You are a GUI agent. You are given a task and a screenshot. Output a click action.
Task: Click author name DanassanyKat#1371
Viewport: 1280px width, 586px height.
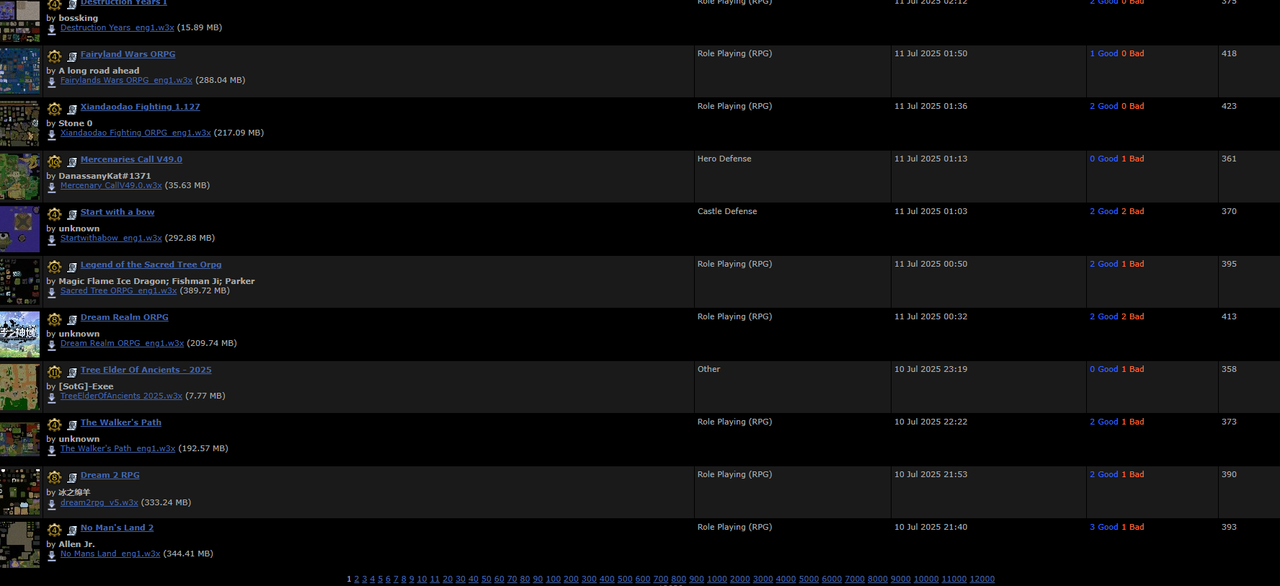point(105,176)
